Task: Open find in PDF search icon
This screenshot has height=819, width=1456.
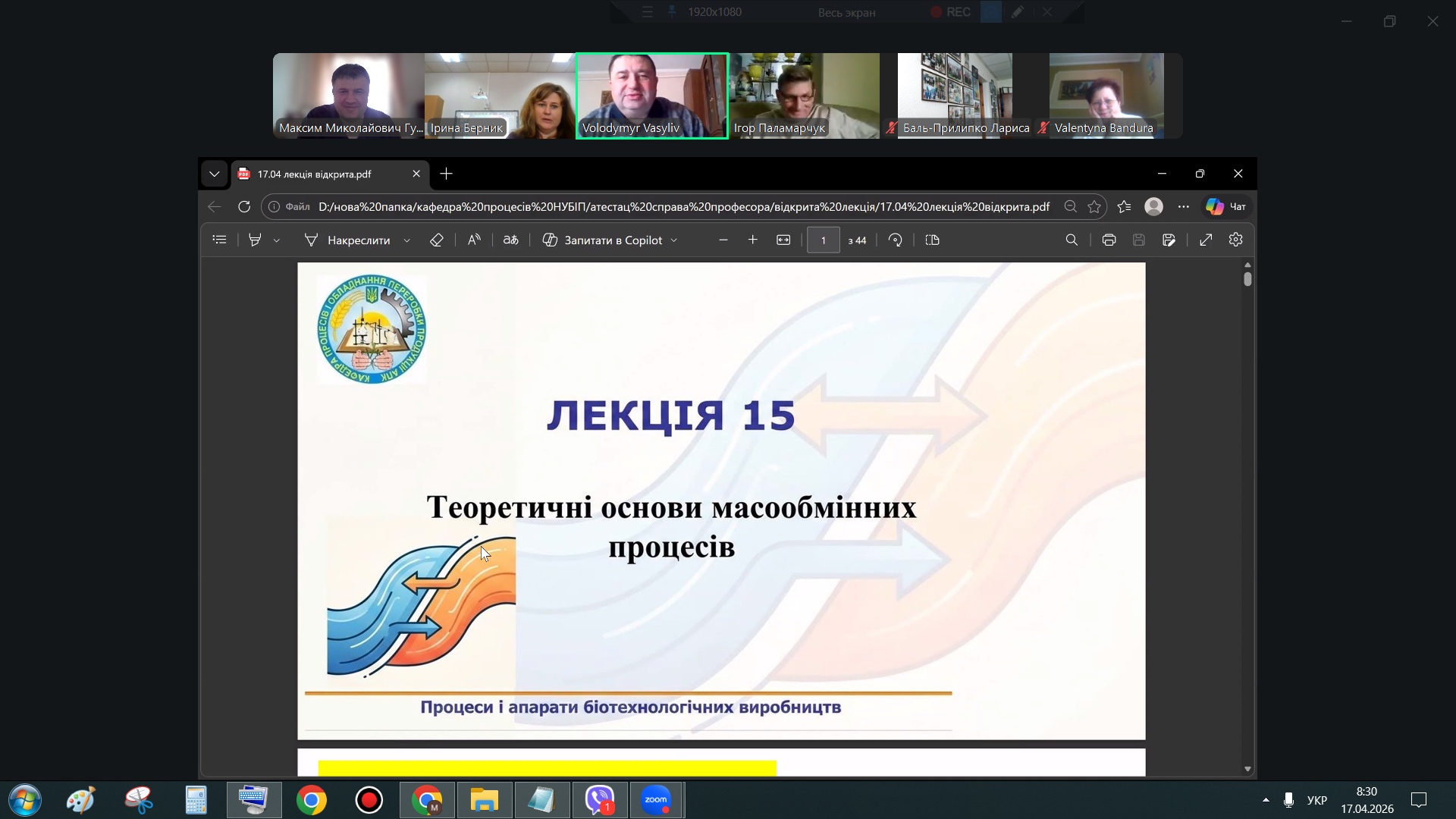Action: click(x=1072, y=240)
